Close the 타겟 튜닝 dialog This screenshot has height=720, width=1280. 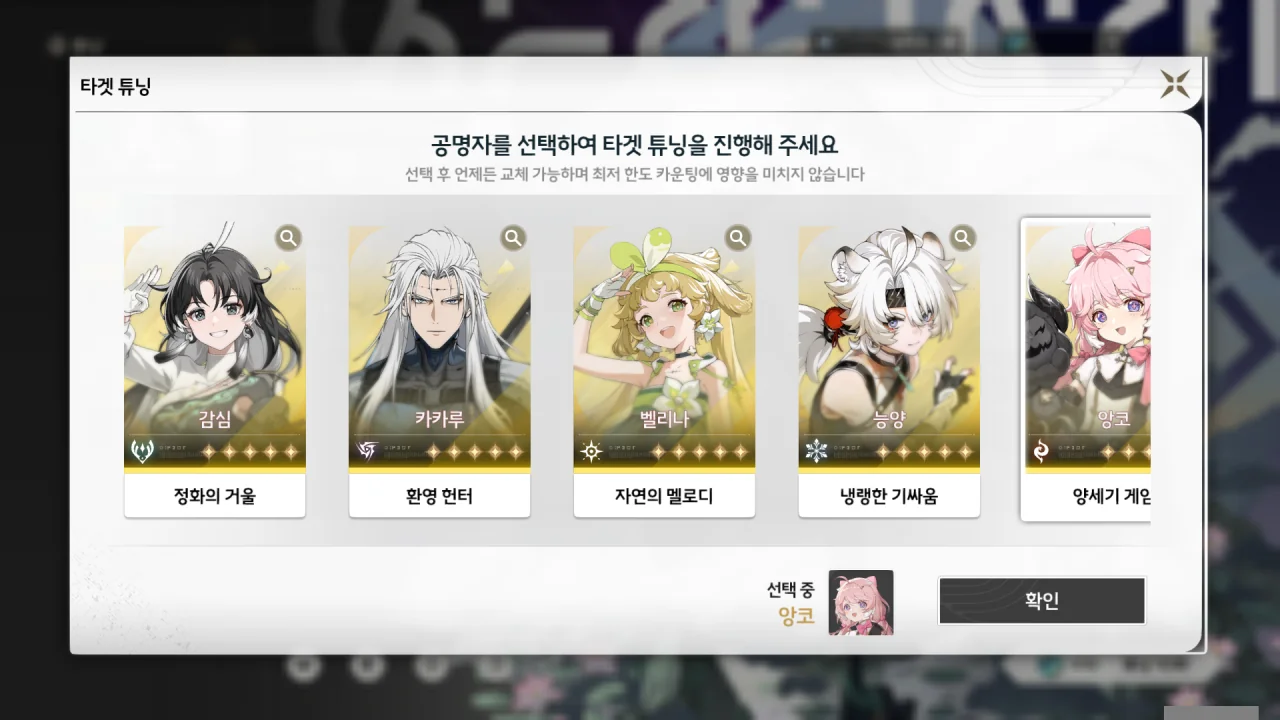coord(1175,84)
